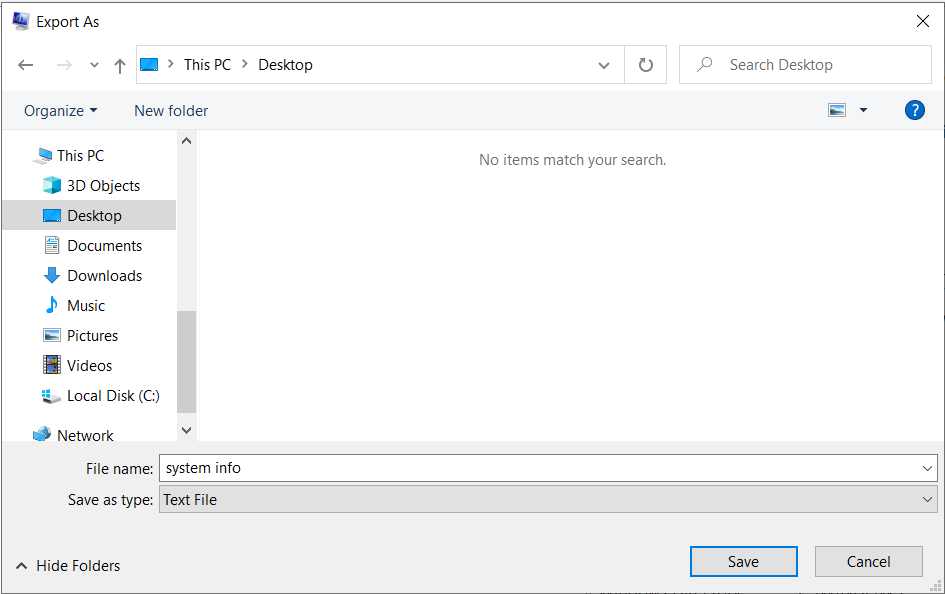Viewport: 945px width, 594px height.
Task: Open recent locations dropdown arrow
Action: pyautogui.click(x=94, y=65)
